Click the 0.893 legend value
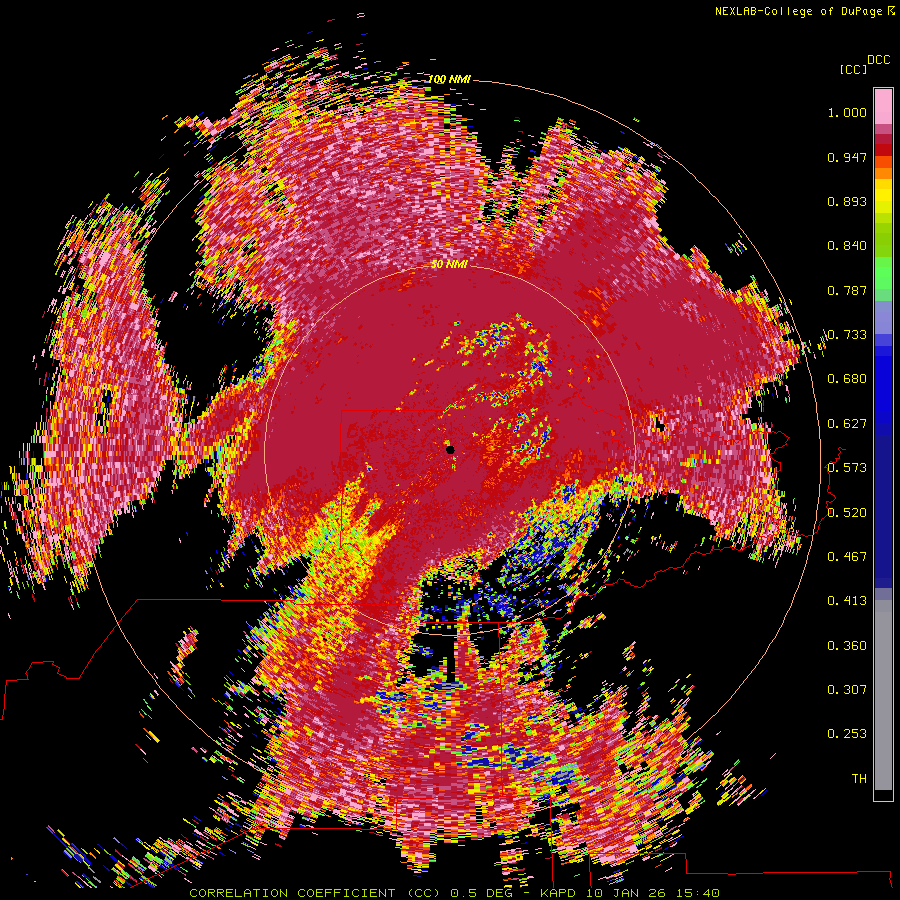The image size is (900, 900). point(847,201)
